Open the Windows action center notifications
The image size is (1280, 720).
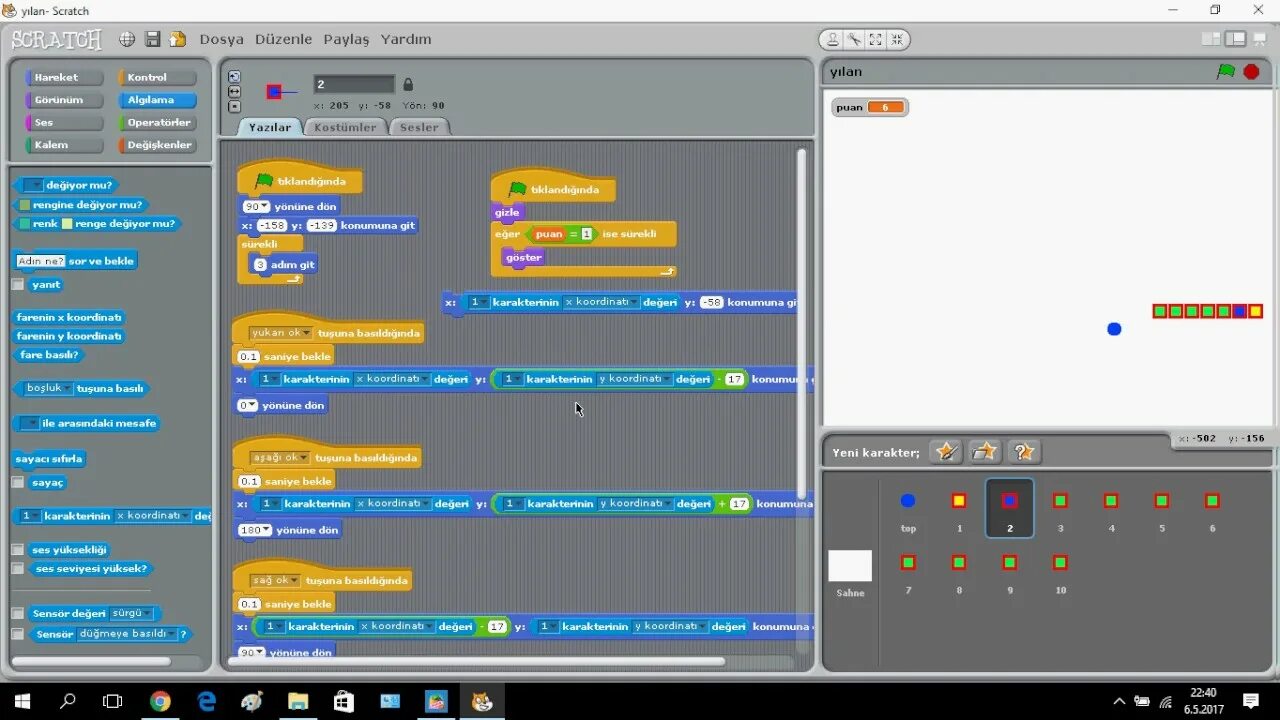pos(1251,701)
